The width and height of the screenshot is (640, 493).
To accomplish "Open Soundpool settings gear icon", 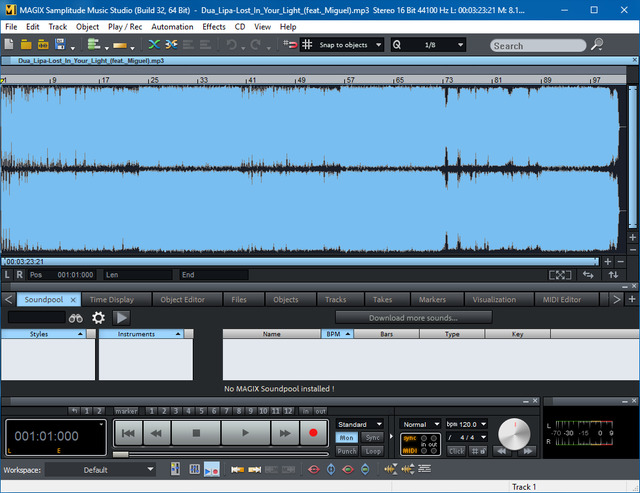I will click(x=98, y=317).
